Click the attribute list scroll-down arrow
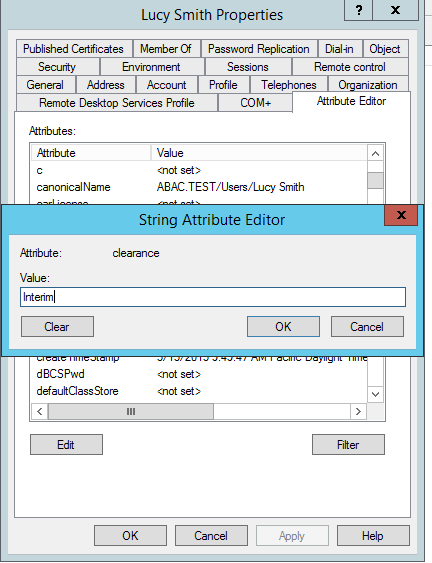 coord(375,394)
